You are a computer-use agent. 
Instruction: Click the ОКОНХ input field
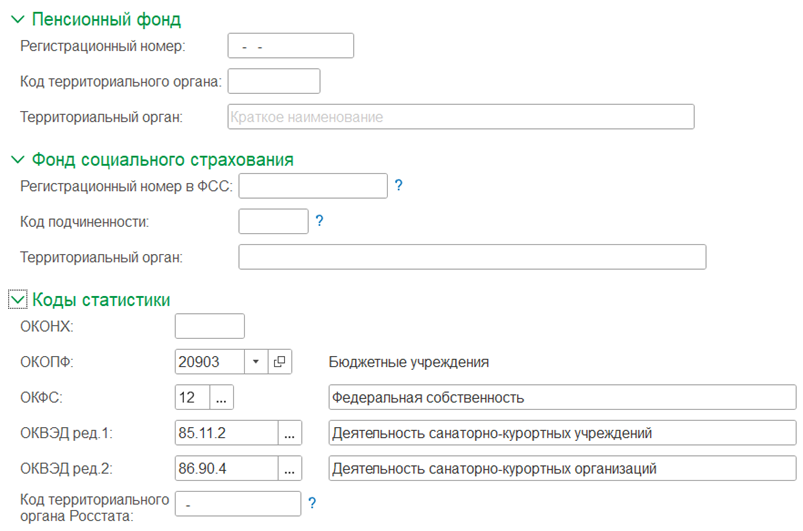pyautogui.click(x=210, y=326)
